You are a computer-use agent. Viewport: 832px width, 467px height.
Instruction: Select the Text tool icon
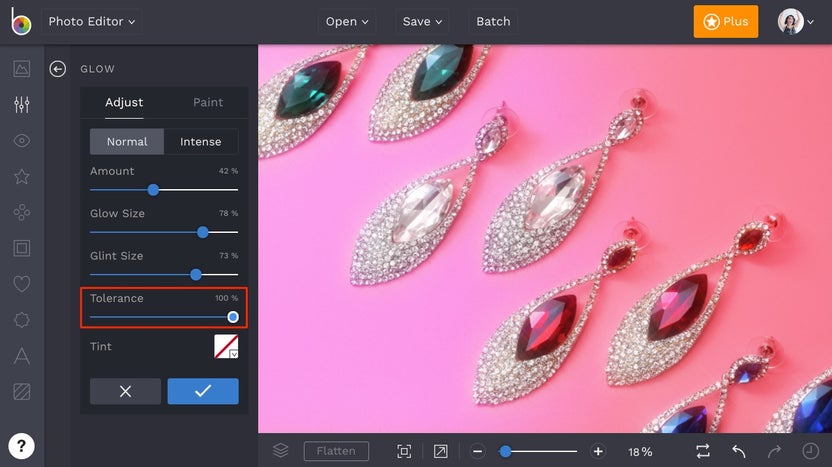coord(21,356)
